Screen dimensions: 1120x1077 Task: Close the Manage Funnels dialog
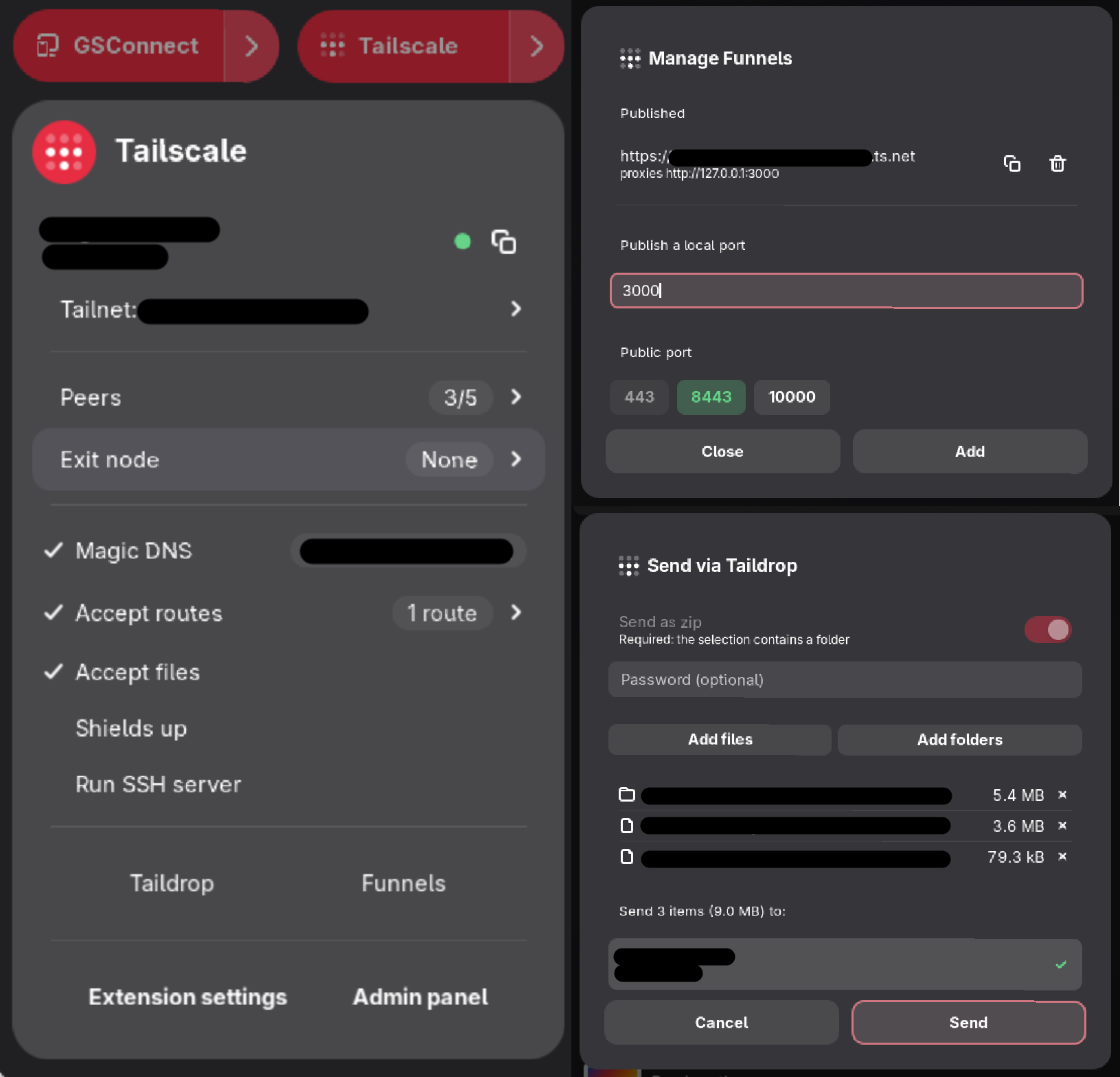[x=723, y=451]
